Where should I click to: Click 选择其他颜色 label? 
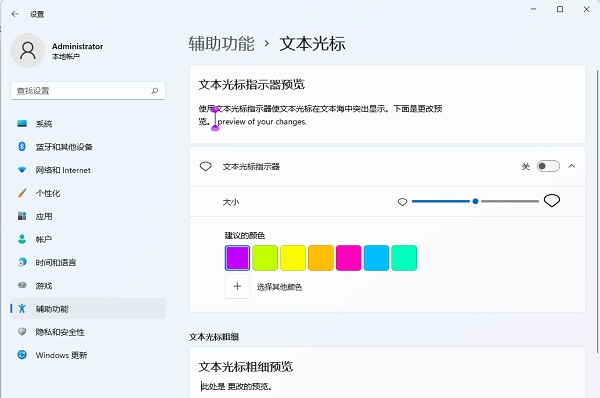click(x=279, y=287)
